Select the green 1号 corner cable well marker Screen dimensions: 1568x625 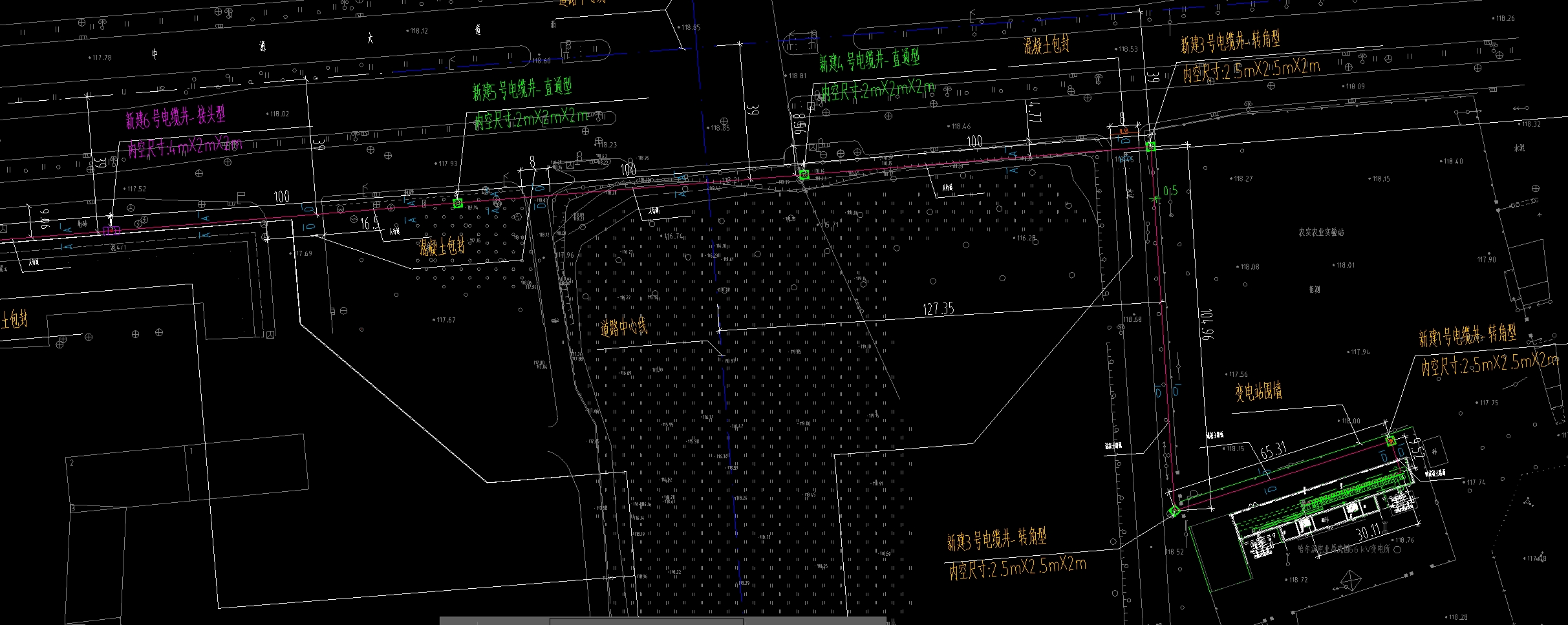pyautogui.click(x=1391, y=440)
